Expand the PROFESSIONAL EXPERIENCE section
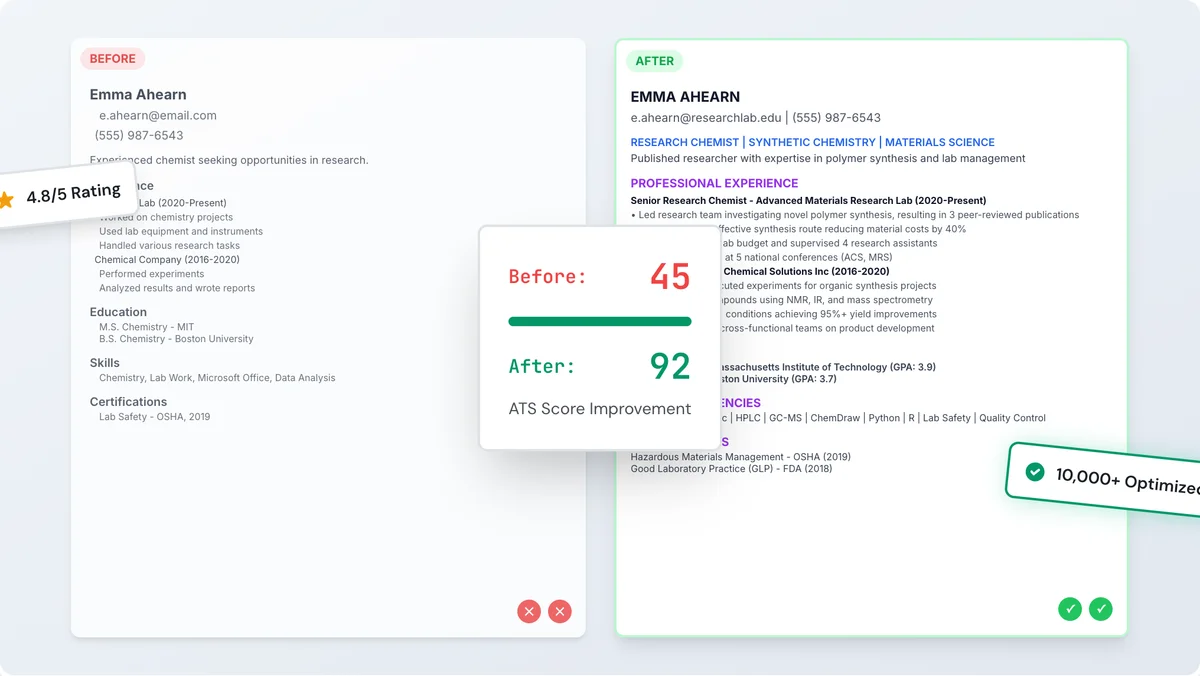The height and width of the screenshot is (676, 1200). [x=714, y=183]
